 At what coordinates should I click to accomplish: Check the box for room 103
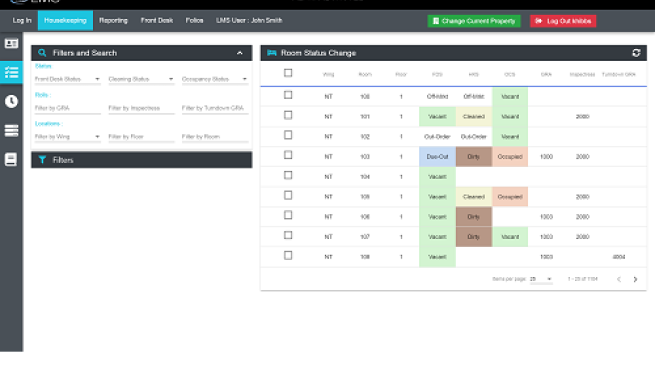pos(288,155)
